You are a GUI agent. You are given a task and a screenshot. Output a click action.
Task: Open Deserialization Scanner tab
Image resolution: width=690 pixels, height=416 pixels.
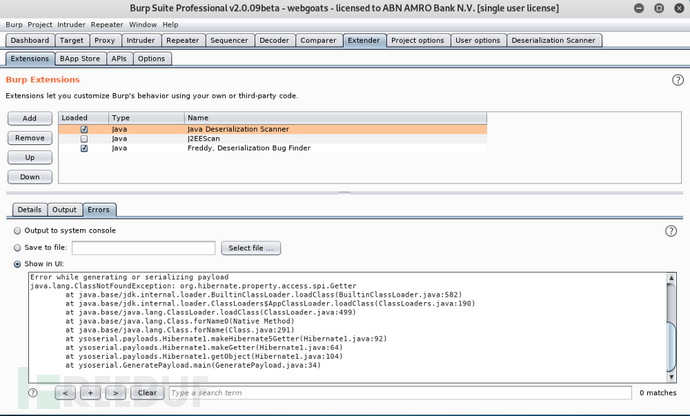pos(553,40)
